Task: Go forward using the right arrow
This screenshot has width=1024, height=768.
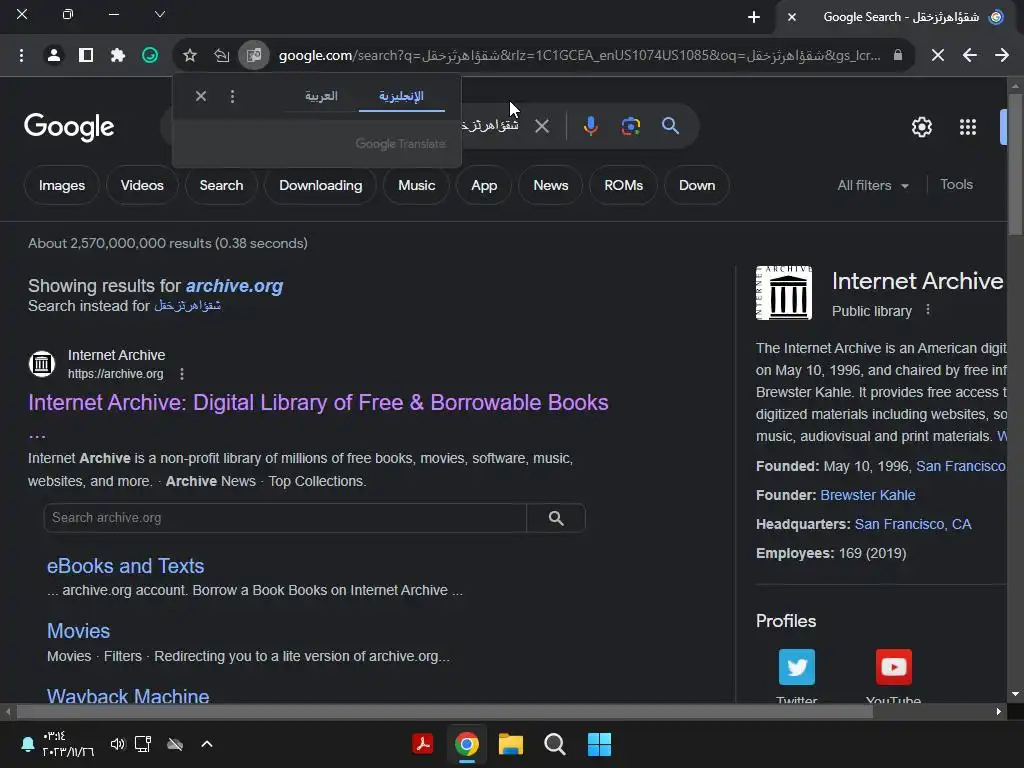Action: [1002, 56]
